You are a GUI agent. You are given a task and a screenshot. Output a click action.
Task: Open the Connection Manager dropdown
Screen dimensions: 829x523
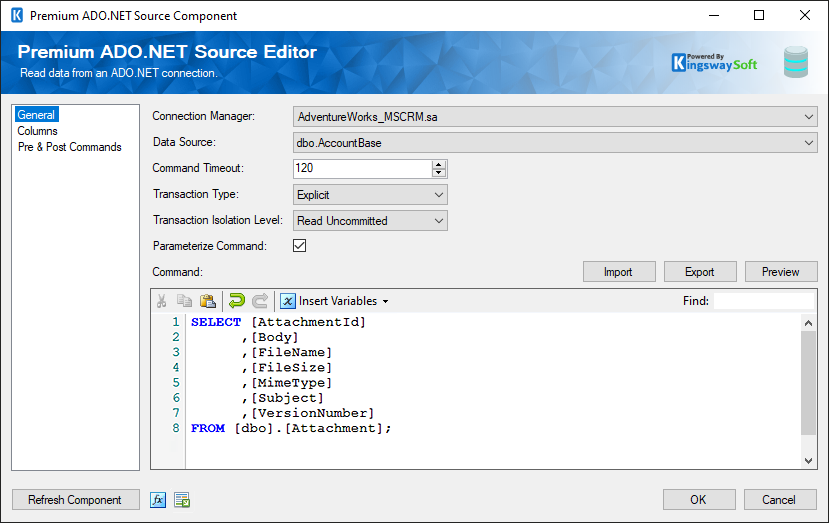click(555, 117)
